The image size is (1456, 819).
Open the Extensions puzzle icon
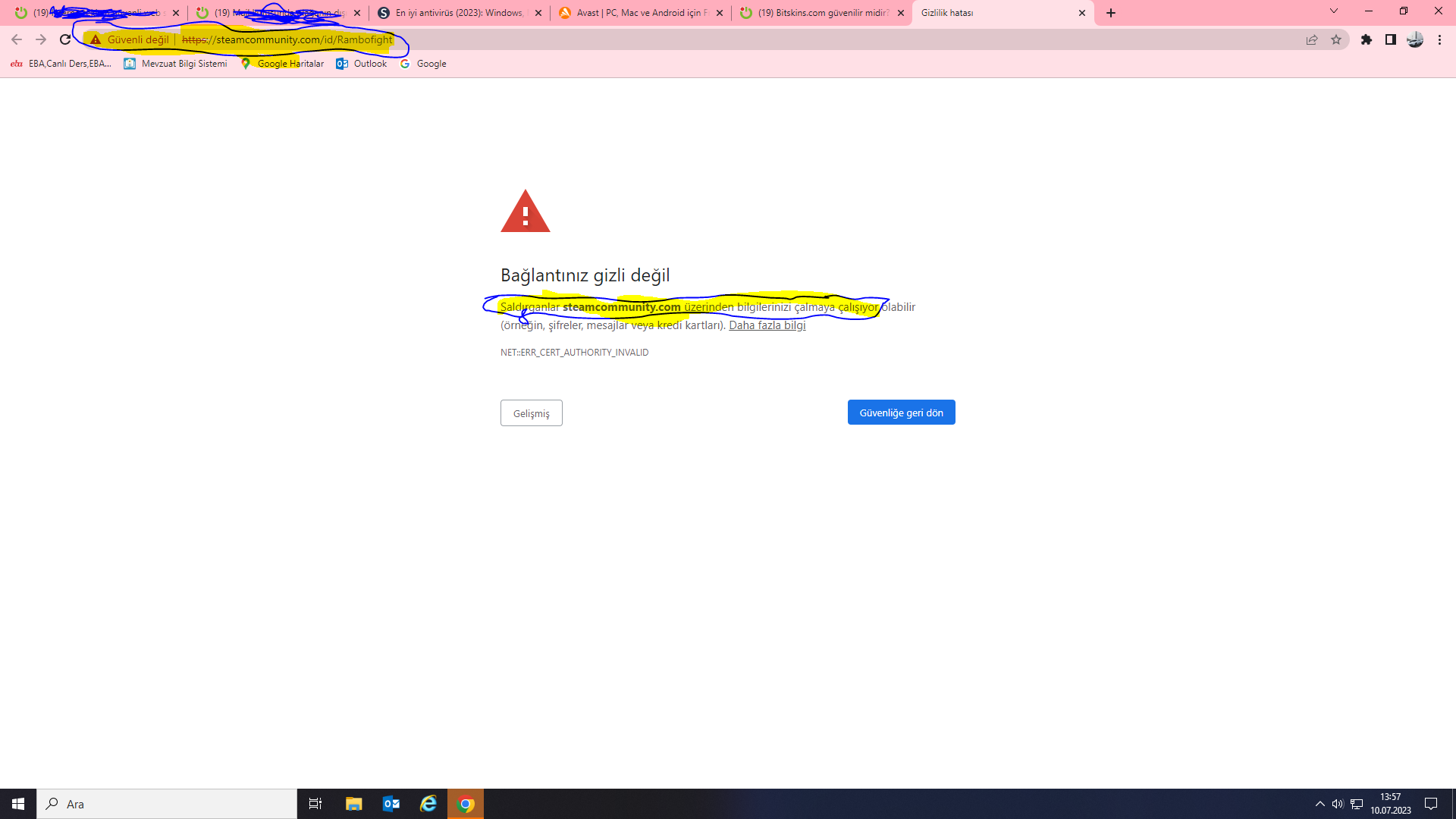(1367, 39)
